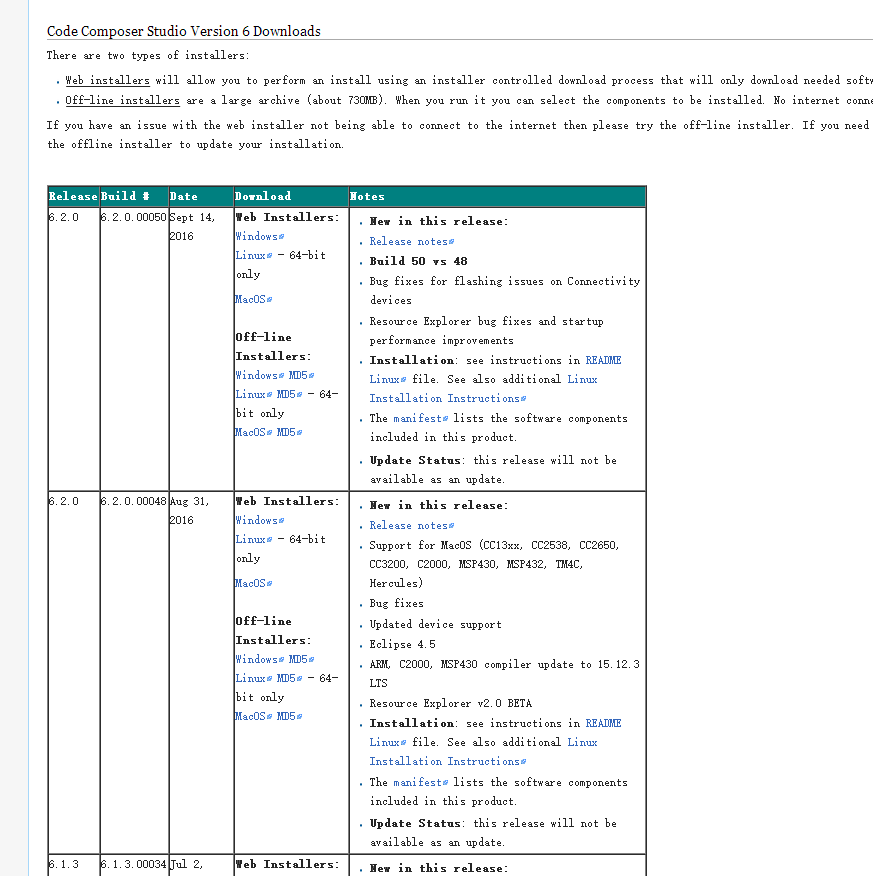873x876 pixels.
Task: Open MD5 for Linux off-line installer, build 6.2.0.00050
Action: pyautogui.click(x=289, y=394)
